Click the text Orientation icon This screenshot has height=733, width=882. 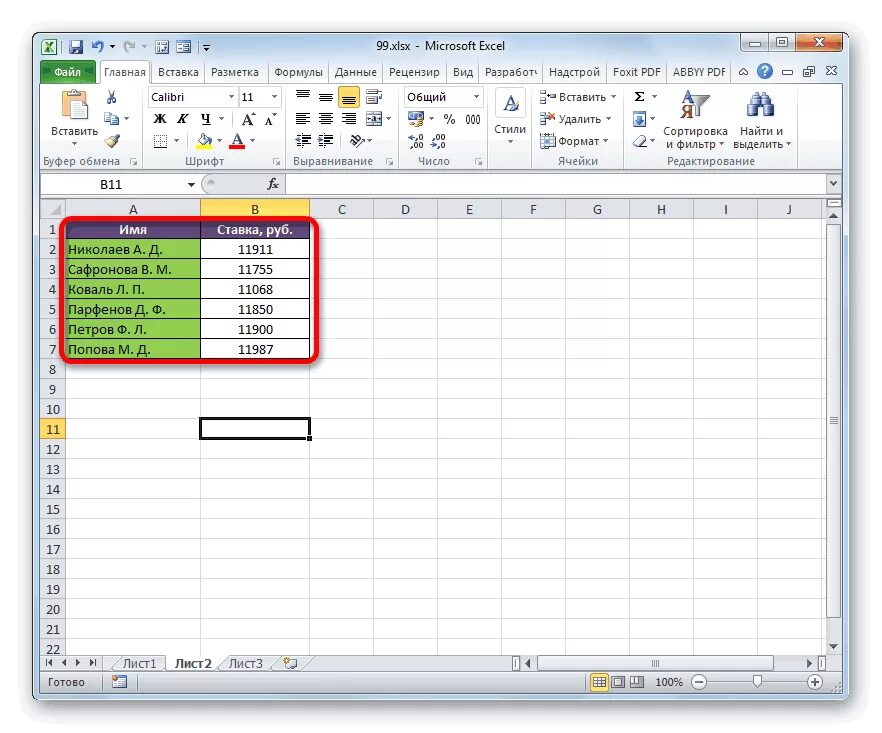[357, 141]
